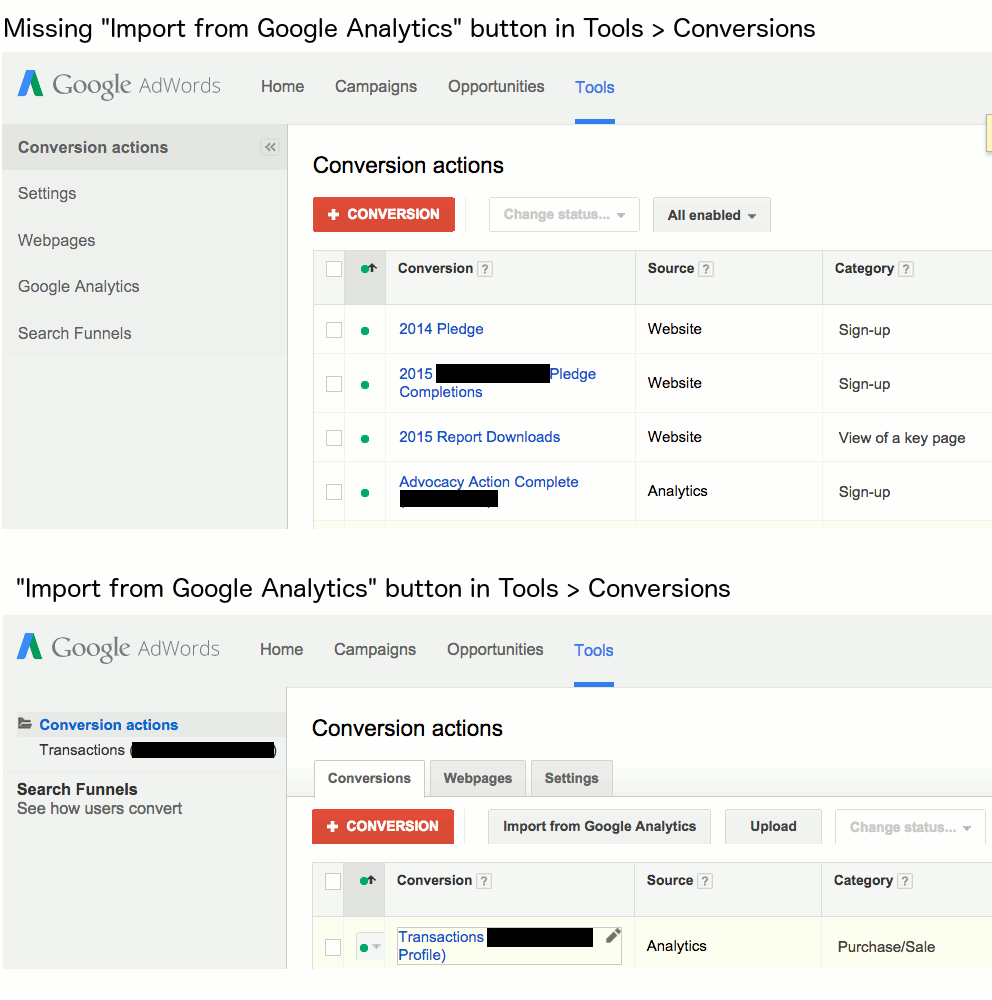Open the Home tab in the lower navigation
Screen dimensions: 992x1000
tap(281, 649)
